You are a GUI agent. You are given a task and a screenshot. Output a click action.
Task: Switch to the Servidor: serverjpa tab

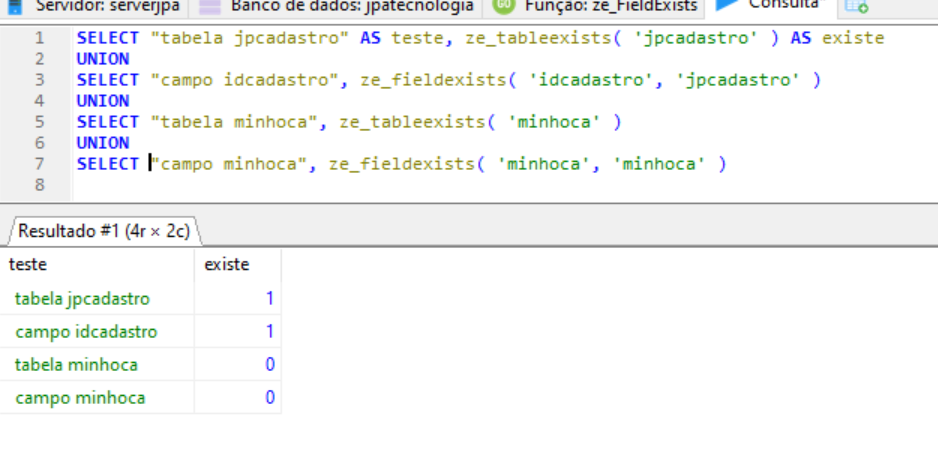(x=93, y=7)
